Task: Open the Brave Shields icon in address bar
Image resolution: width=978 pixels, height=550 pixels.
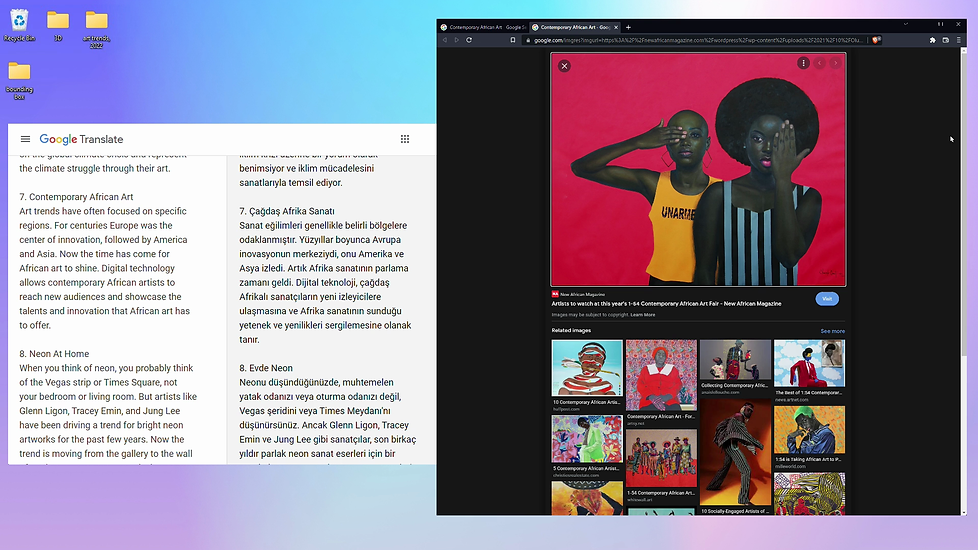Action: pos(877,40)
